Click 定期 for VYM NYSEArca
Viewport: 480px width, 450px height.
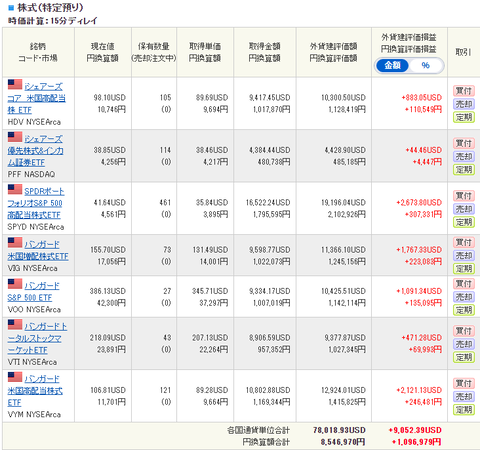click(x=463, y=409)
